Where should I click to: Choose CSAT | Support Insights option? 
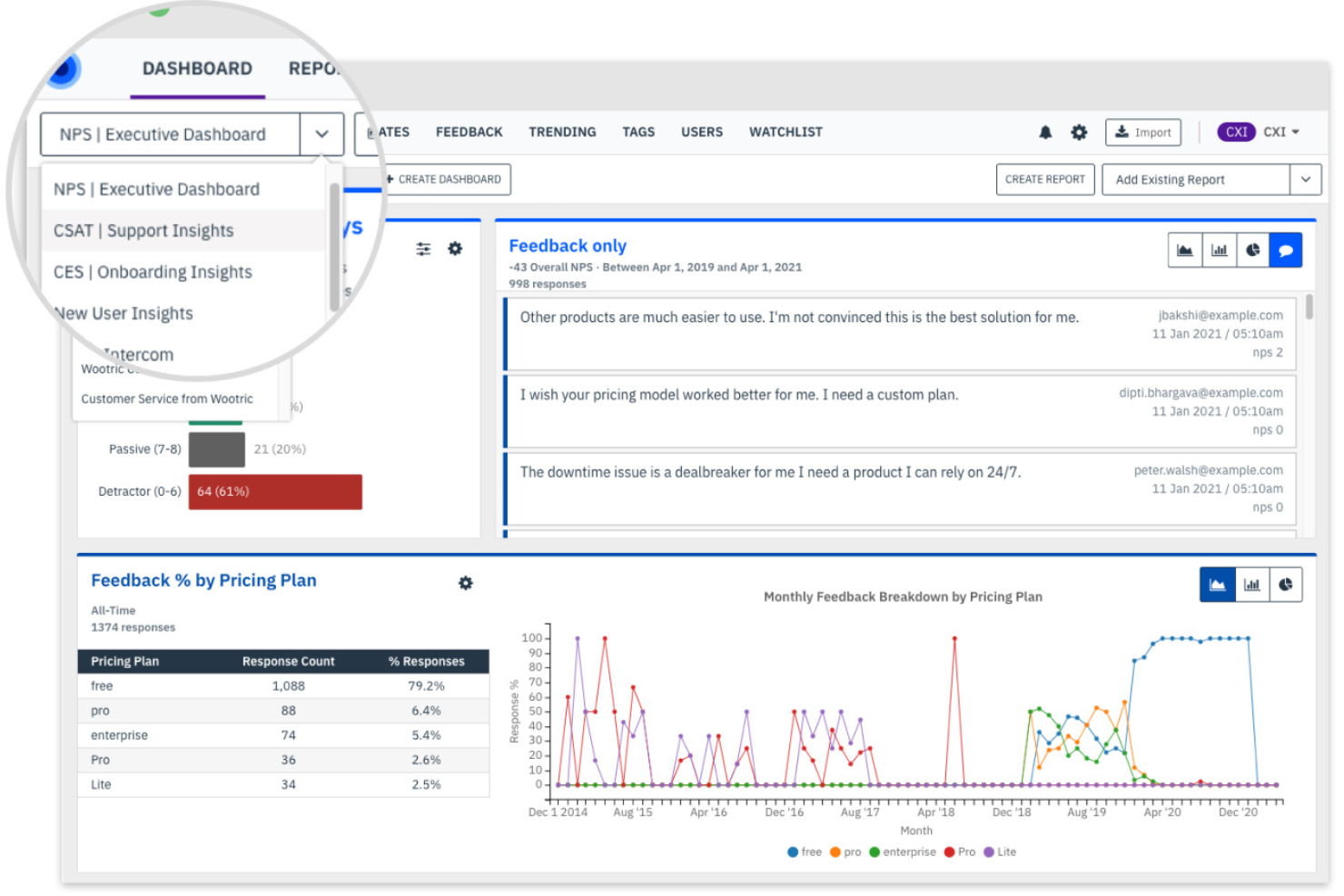(183, 231)
